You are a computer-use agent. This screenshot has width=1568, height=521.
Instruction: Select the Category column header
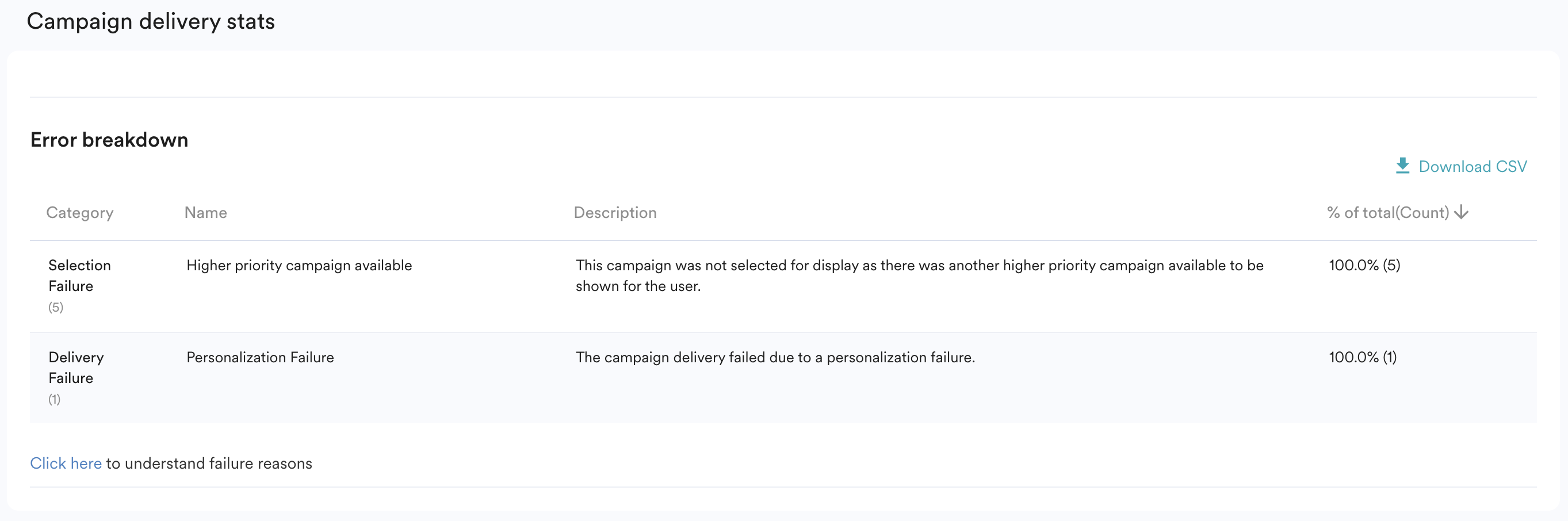[80, 212]
